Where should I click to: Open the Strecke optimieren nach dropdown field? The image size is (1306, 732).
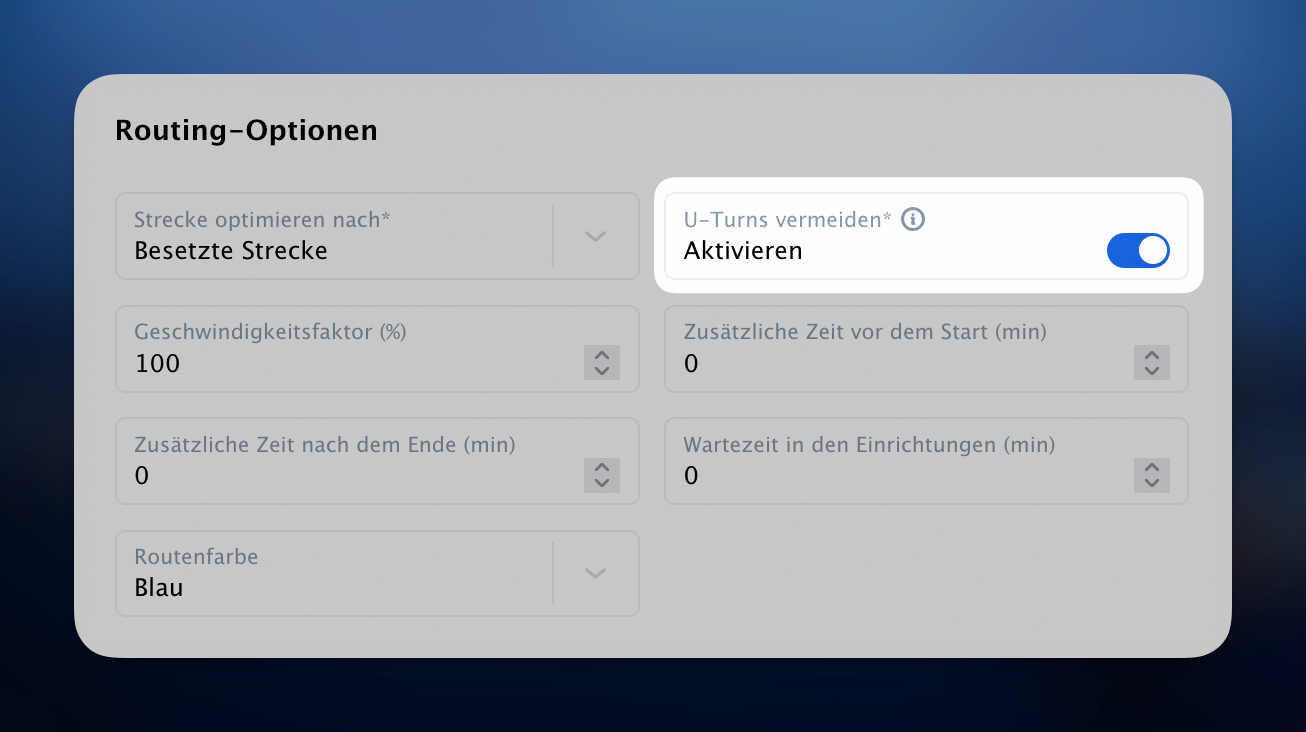click(377, 236)
